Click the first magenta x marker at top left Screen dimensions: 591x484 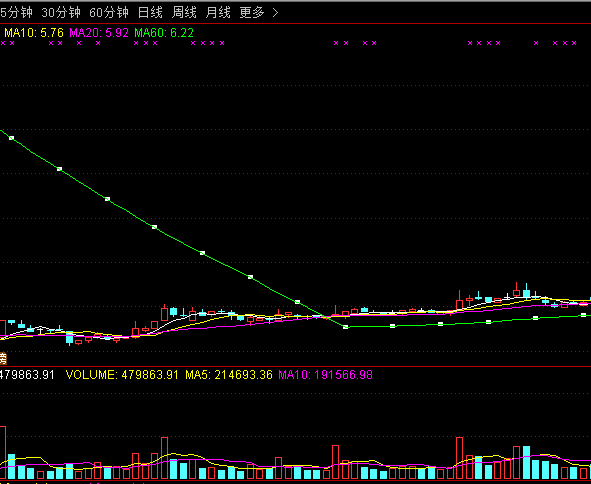[x=3, y=43]
